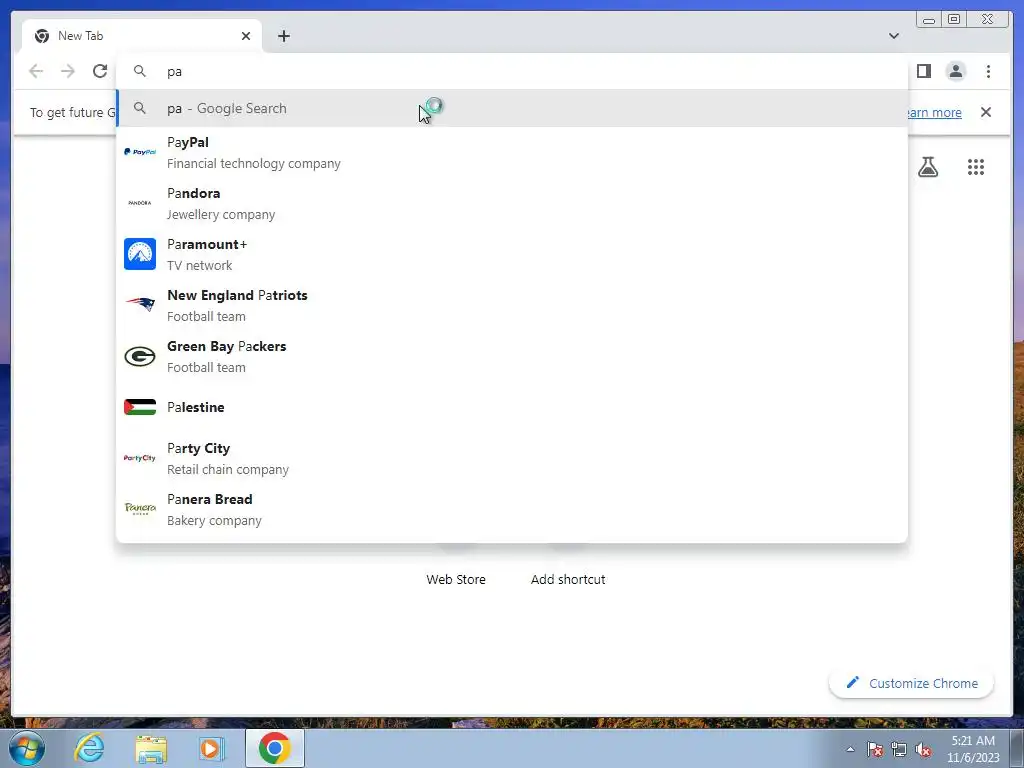Select the New England Patriots suggestion
The image size is (1024, 768).
(512, 305)
